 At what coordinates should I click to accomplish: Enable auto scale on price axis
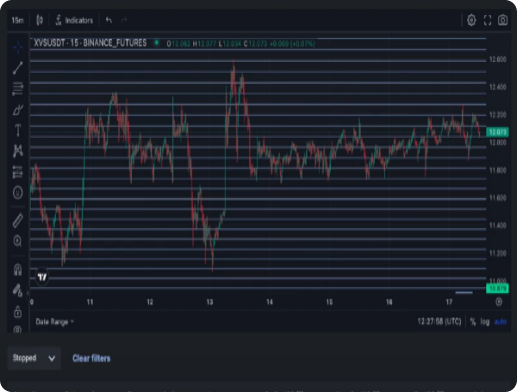(500, 322)
